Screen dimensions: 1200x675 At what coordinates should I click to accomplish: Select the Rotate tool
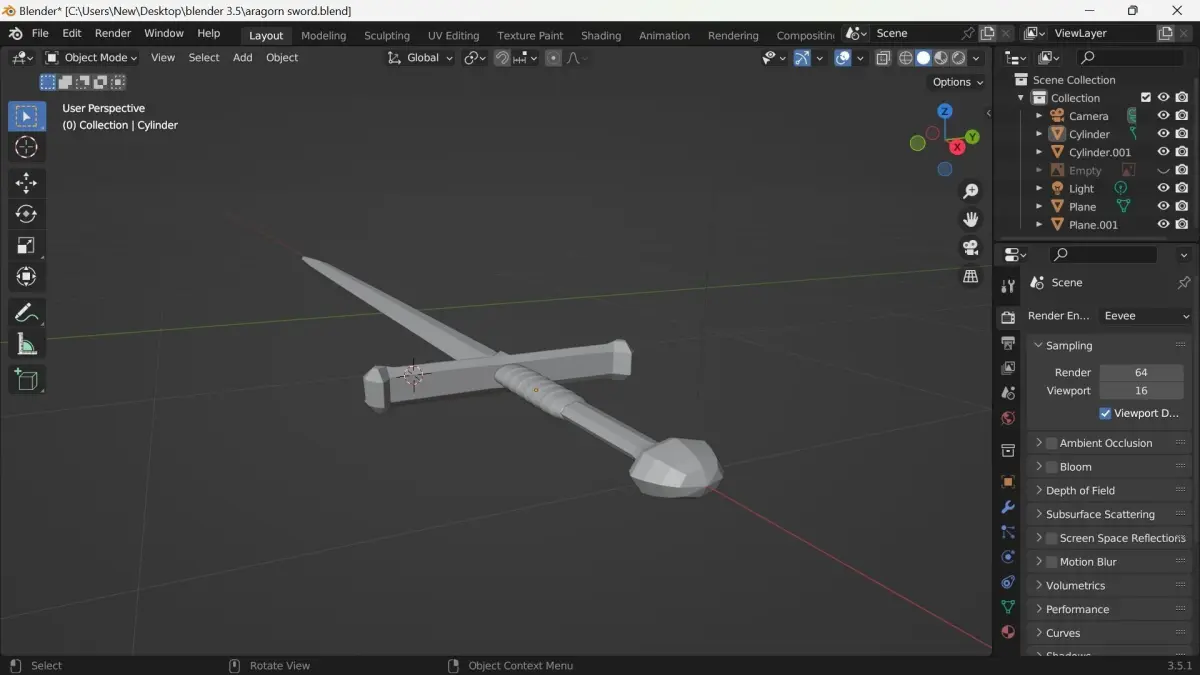pos(27,214)
